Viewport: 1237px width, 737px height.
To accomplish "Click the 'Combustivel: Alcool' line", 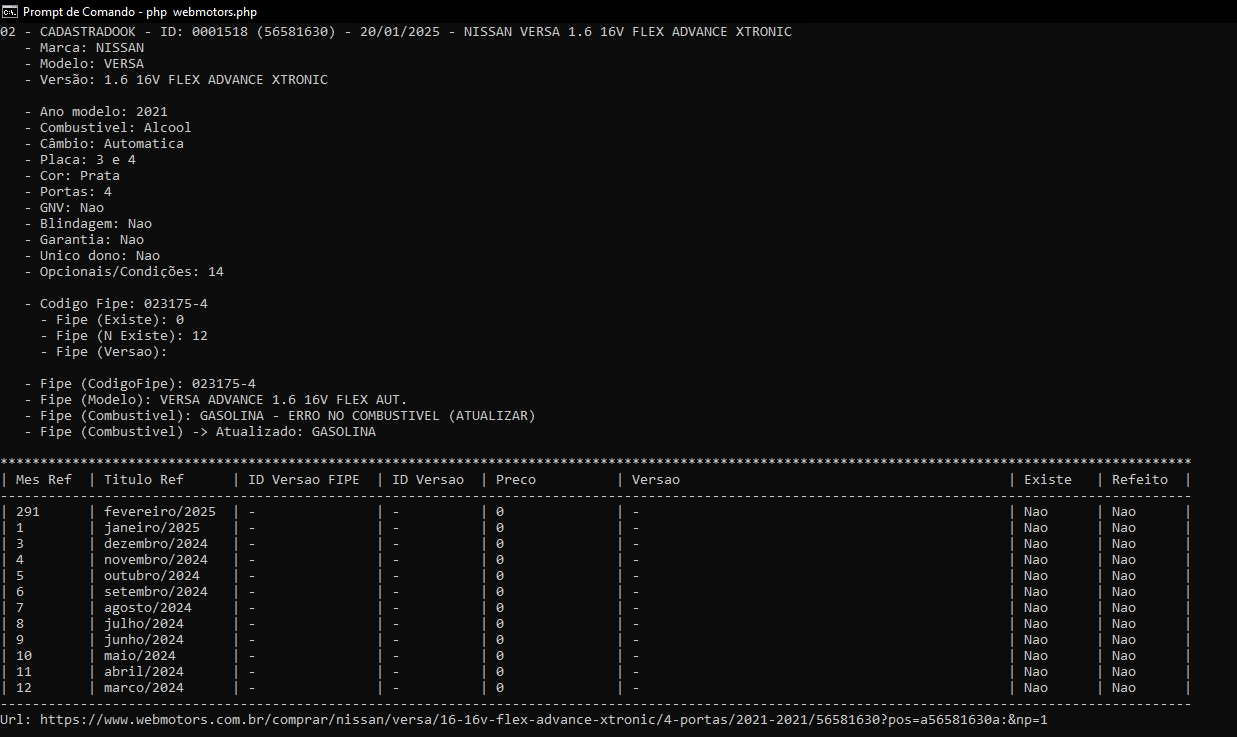I will 108,128.
